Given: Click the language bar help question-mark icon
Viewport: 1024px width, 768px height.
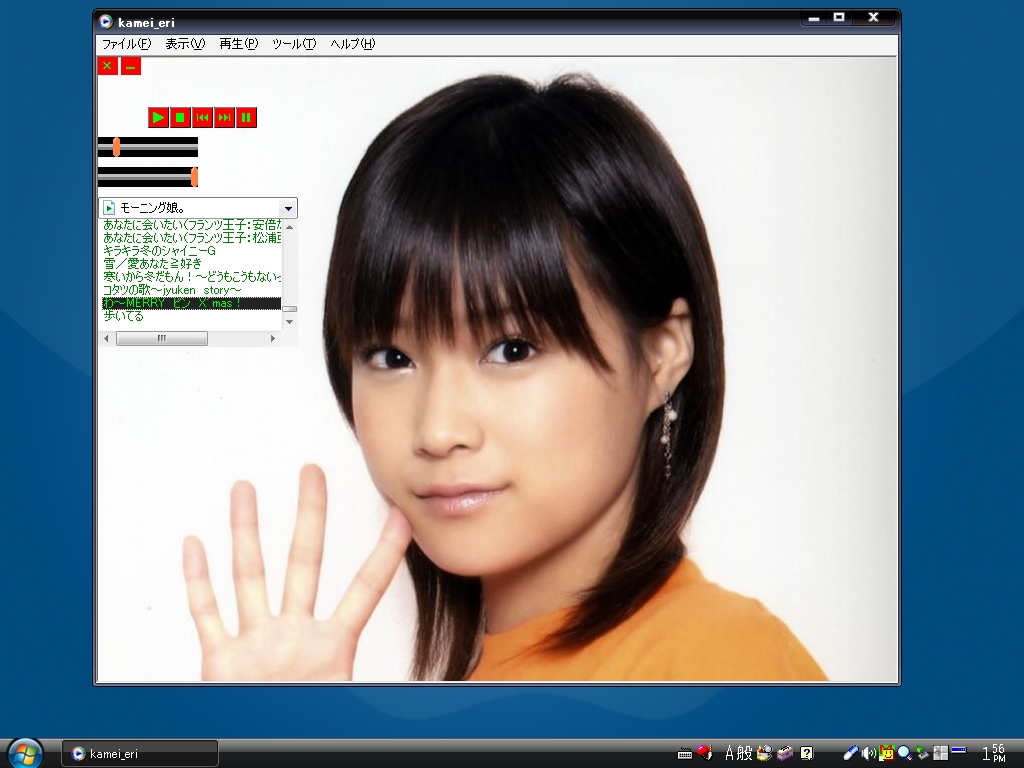Looking at the screenshot, I should pyautogui.click(x=807, y=753).
